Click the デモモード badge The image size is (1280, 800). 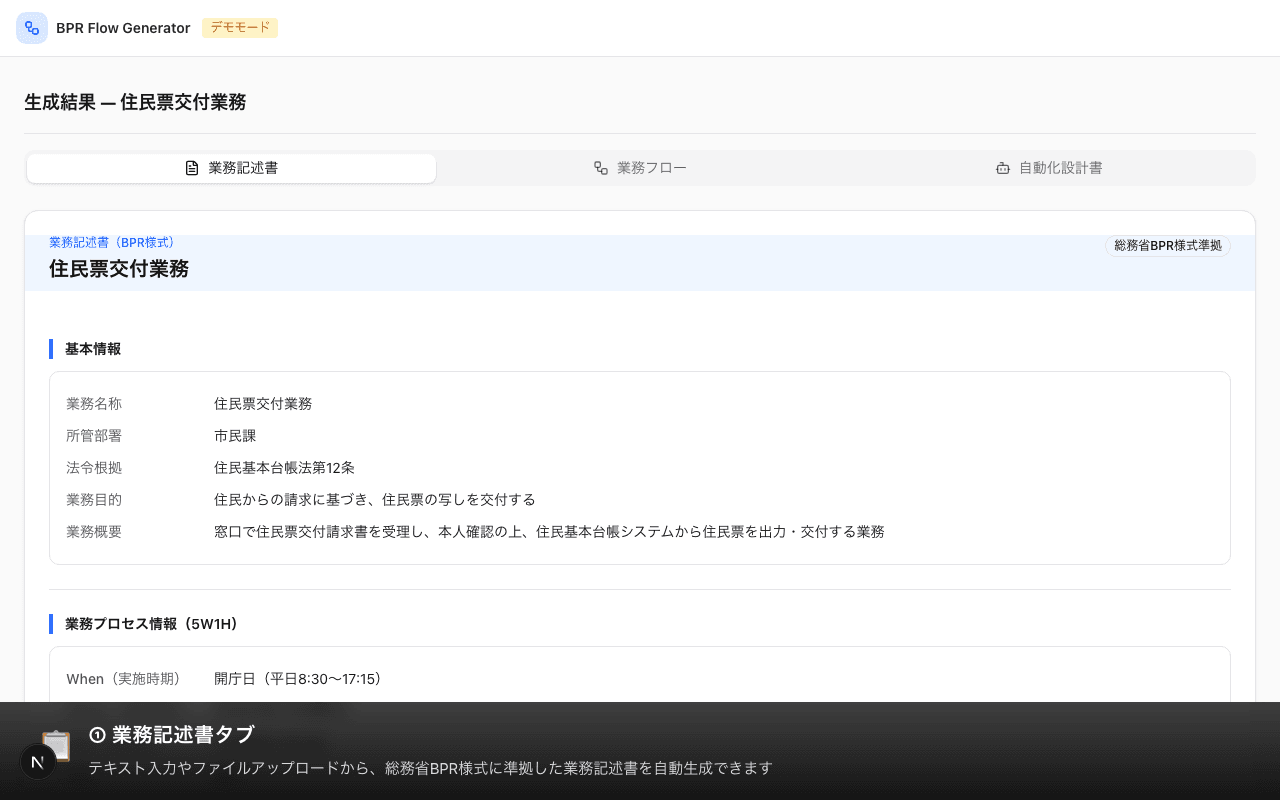(240, 28)
